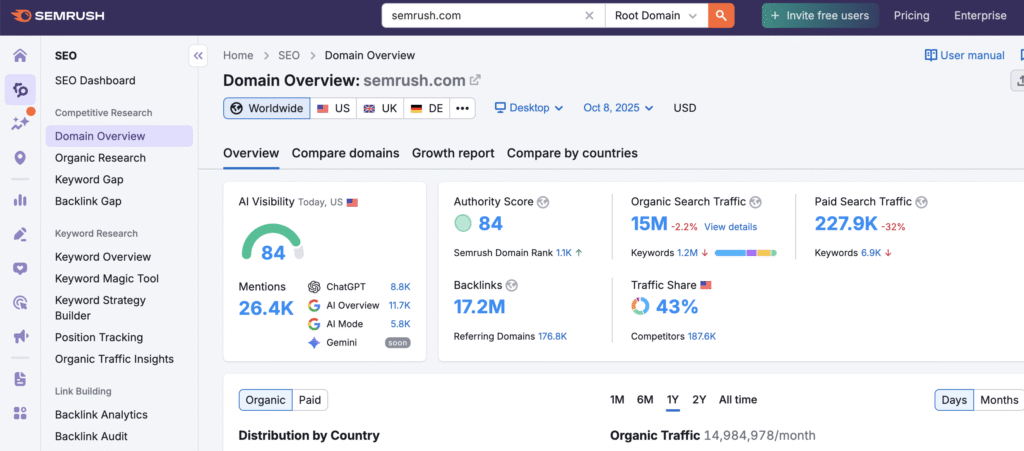Screen dimensions: 1024x451
Task: Expand the Desktop device dropdown
Action: 529,108
